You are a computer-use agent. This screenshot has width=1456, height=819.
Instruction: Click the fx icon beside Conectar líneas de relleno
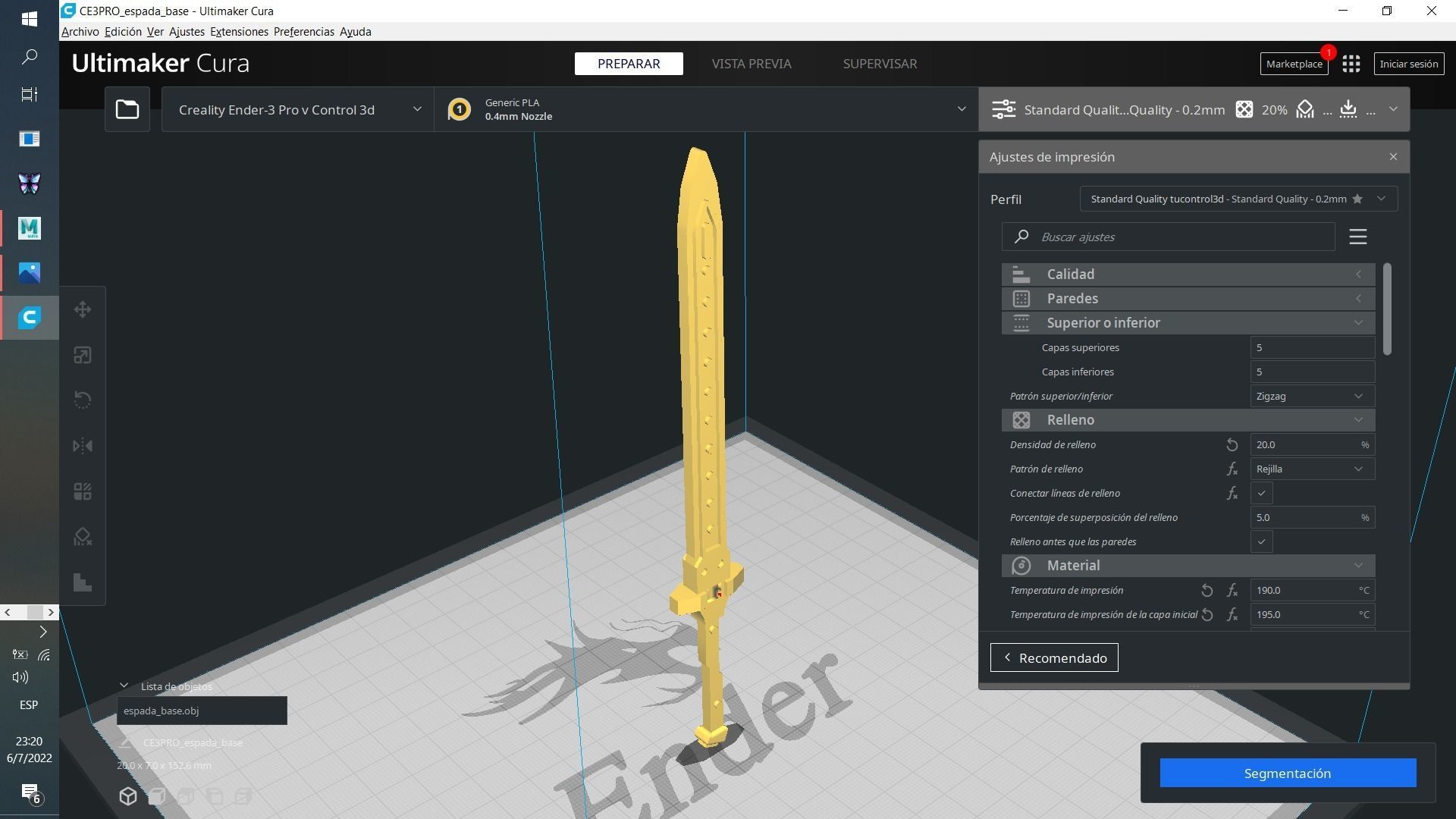(1232, 494)
